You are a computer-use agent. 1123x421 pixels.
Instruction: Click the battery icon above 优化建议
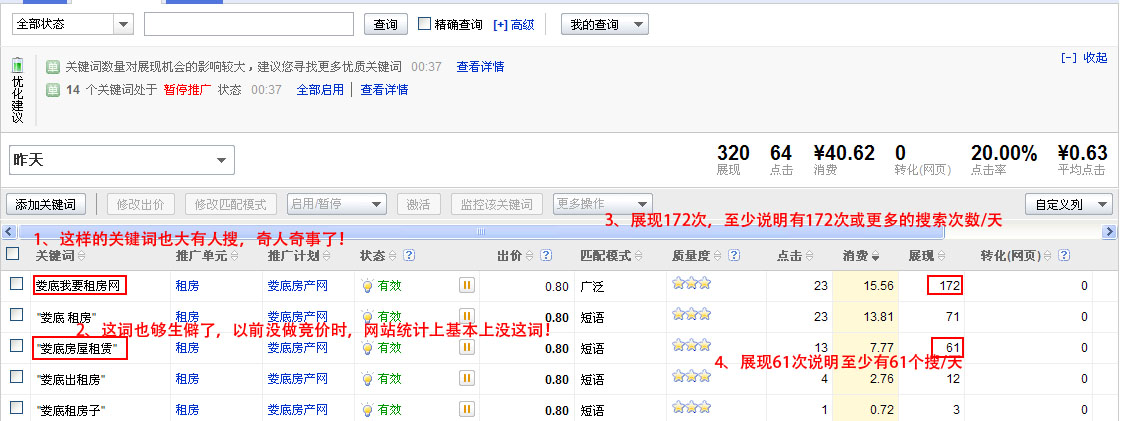(17, 65)
